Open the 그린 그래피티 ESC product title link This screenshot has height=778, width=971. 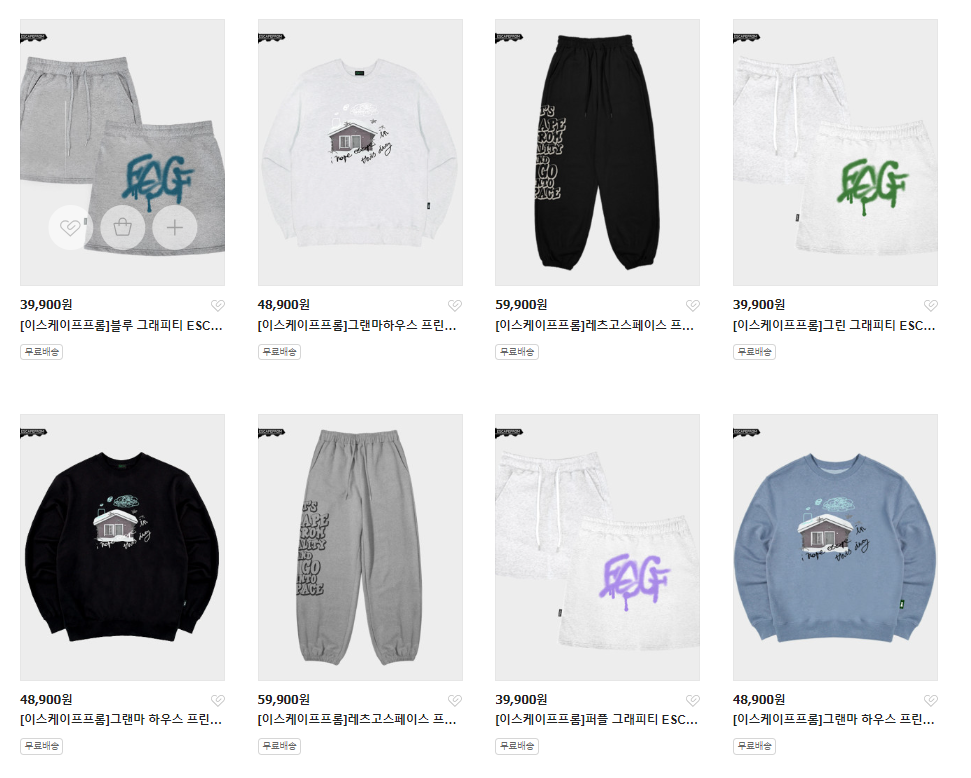(x=834, y=325)
